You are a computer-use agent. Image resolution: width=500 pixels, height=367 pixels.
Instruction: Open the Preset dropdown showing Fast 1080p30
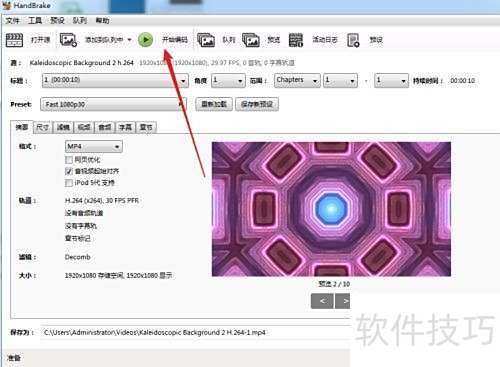point(113,104)
